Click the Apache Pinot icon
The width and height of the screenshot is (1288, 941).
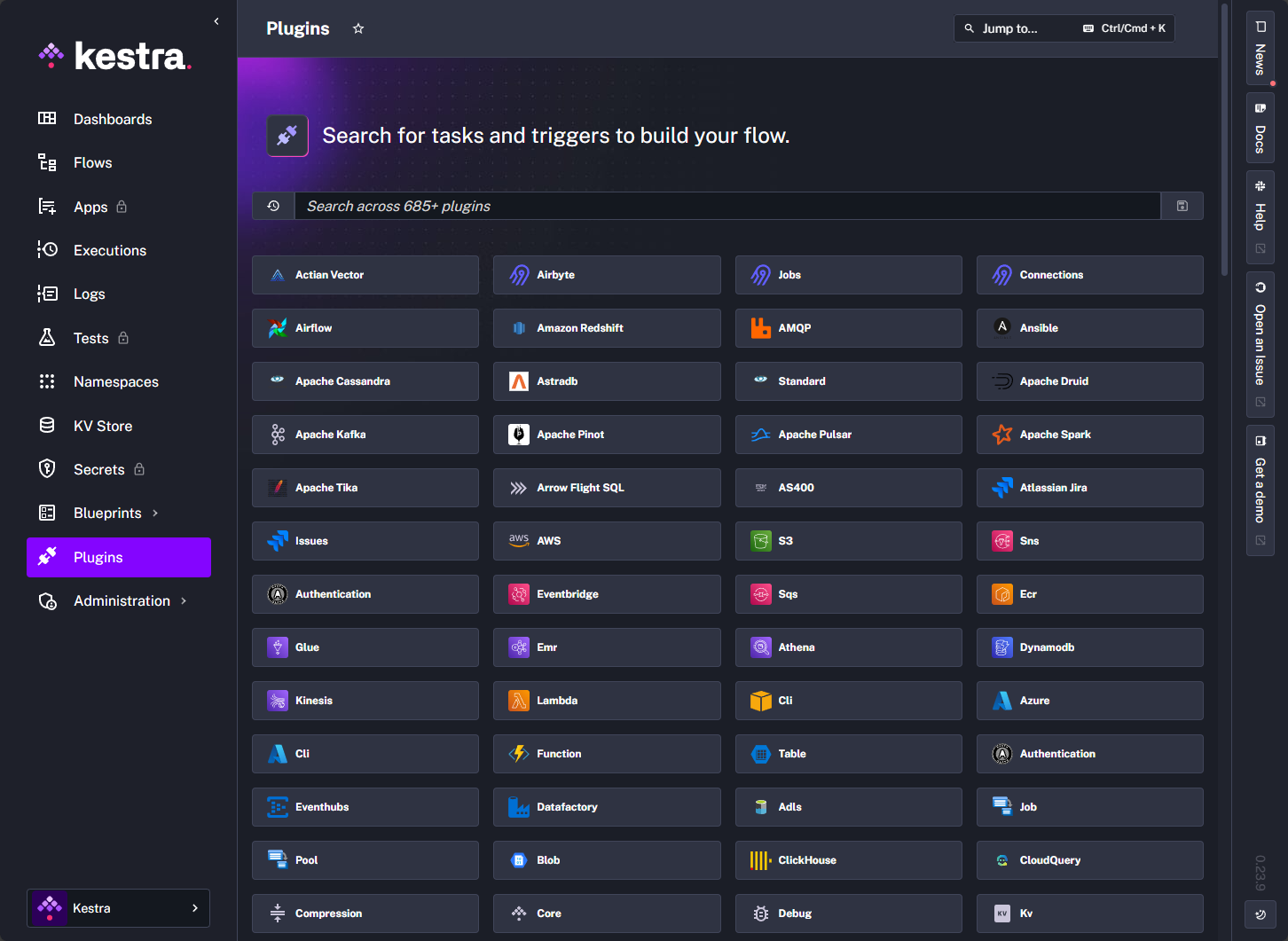(519, 435)
